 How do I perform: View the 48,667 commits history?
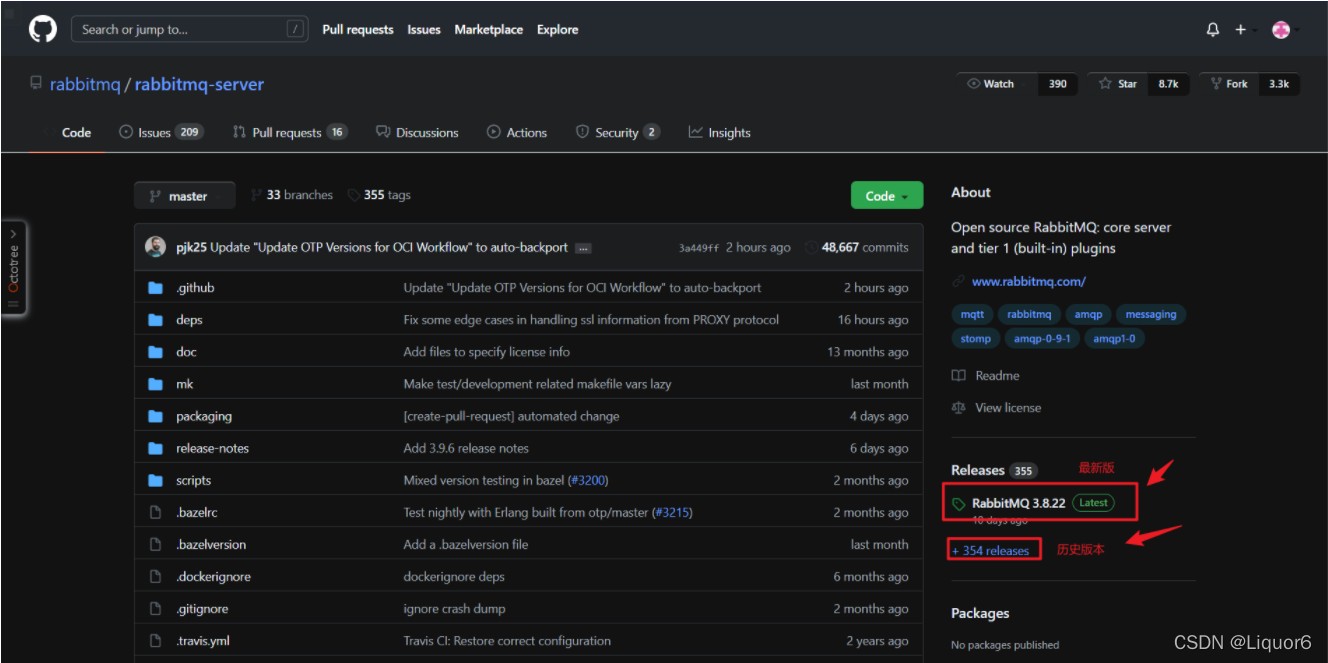click(x=857, y=247)
